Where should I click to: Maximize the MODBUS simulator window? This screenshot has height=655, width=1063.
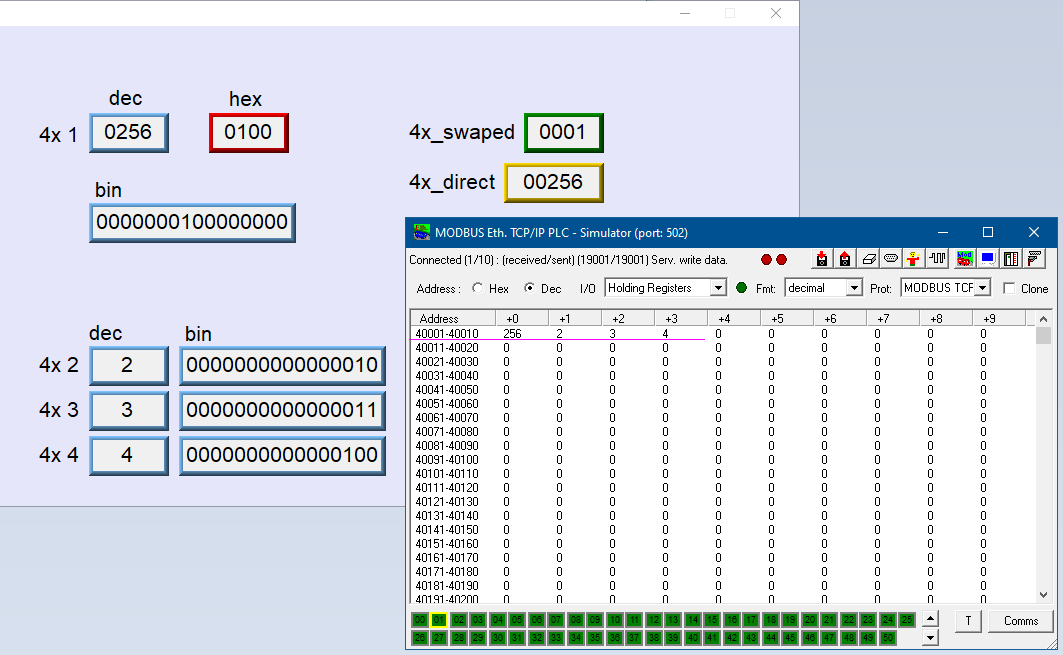(988, 233)
